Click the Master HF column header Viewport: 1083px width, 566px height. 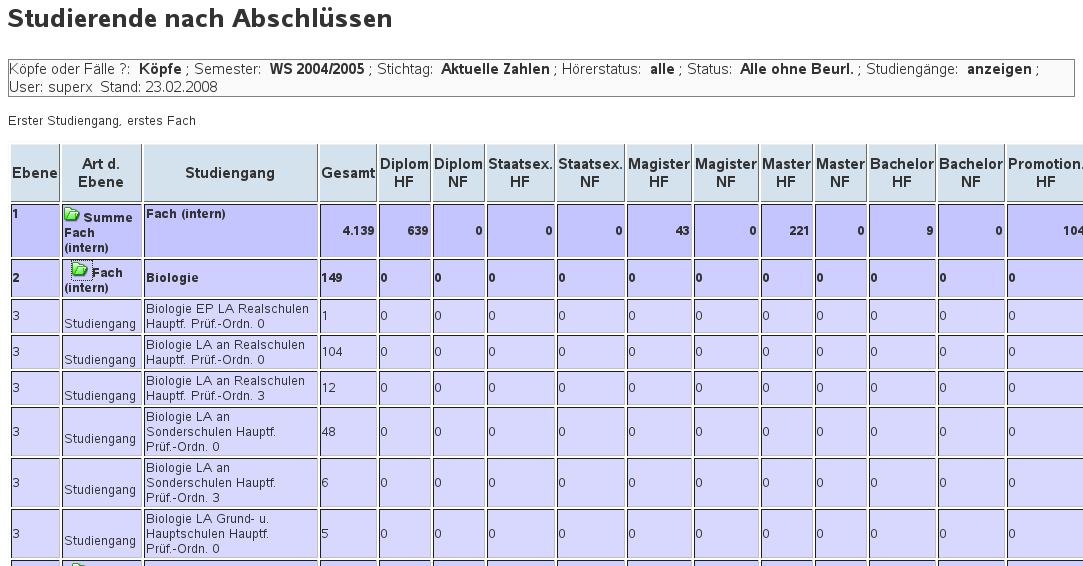pos(786,173)
